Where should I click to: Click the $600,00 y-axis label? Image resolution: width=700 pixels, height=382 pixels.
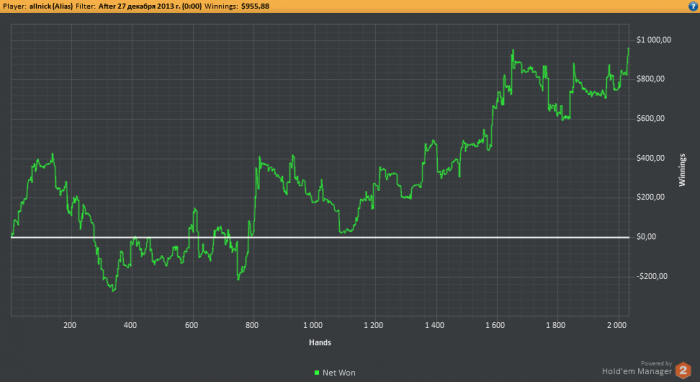[650, 118]
